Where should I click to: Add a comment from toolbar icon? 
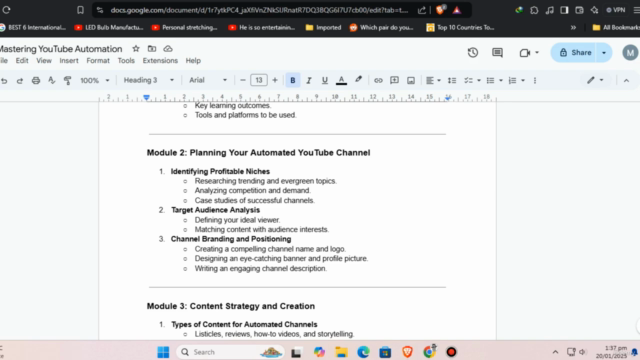point(394,80)
